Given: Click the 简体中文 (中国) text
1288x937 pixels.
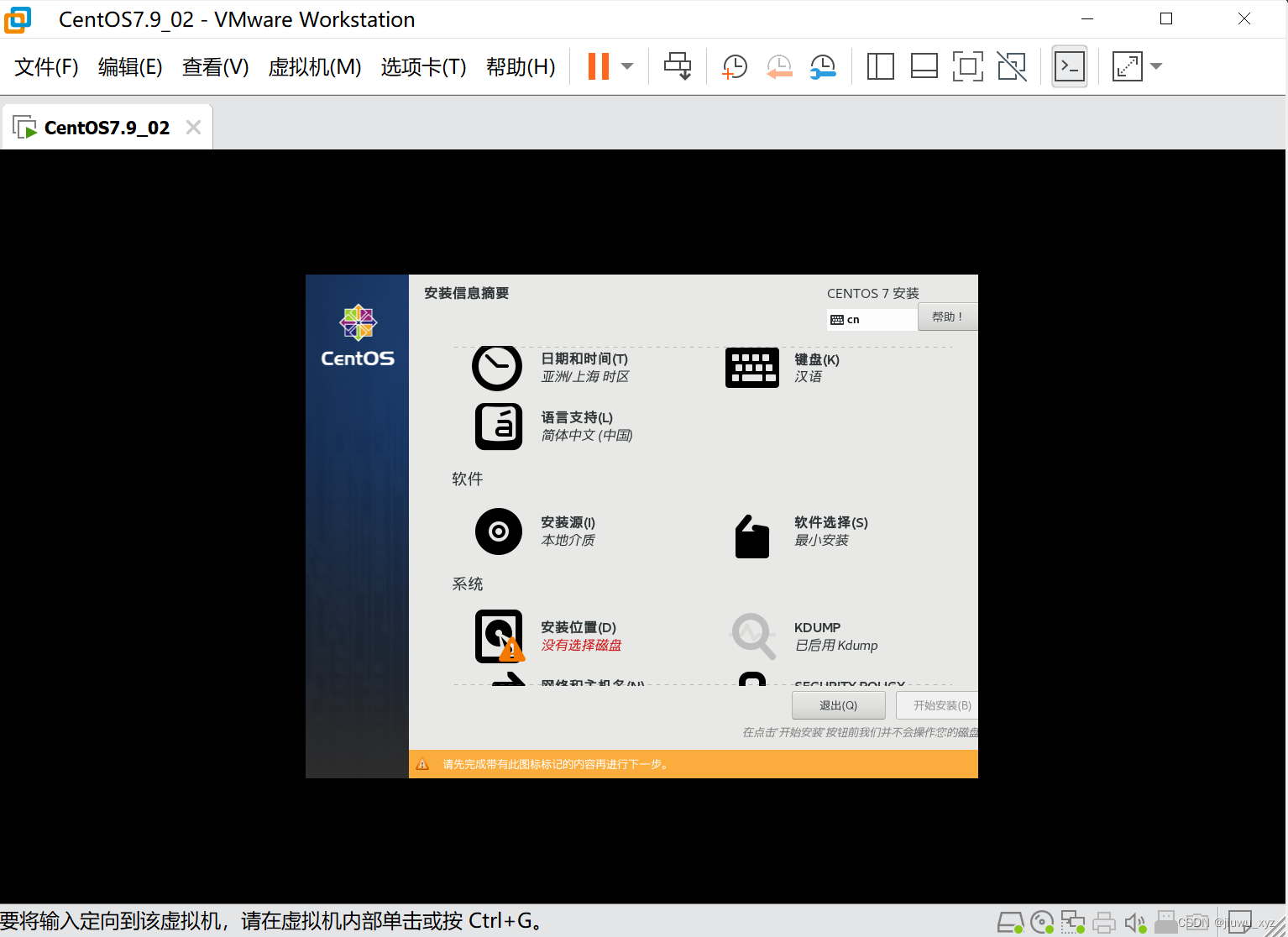Looking at the screenshot, I should tap(587, 435).
